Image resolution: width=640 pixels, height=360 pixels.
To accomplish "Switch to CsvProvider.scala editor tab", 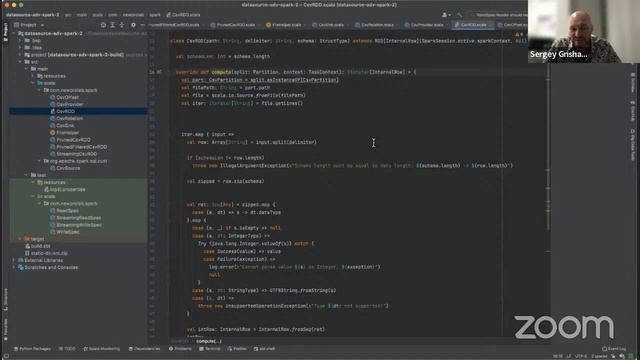I will click(x=425, y=25).
